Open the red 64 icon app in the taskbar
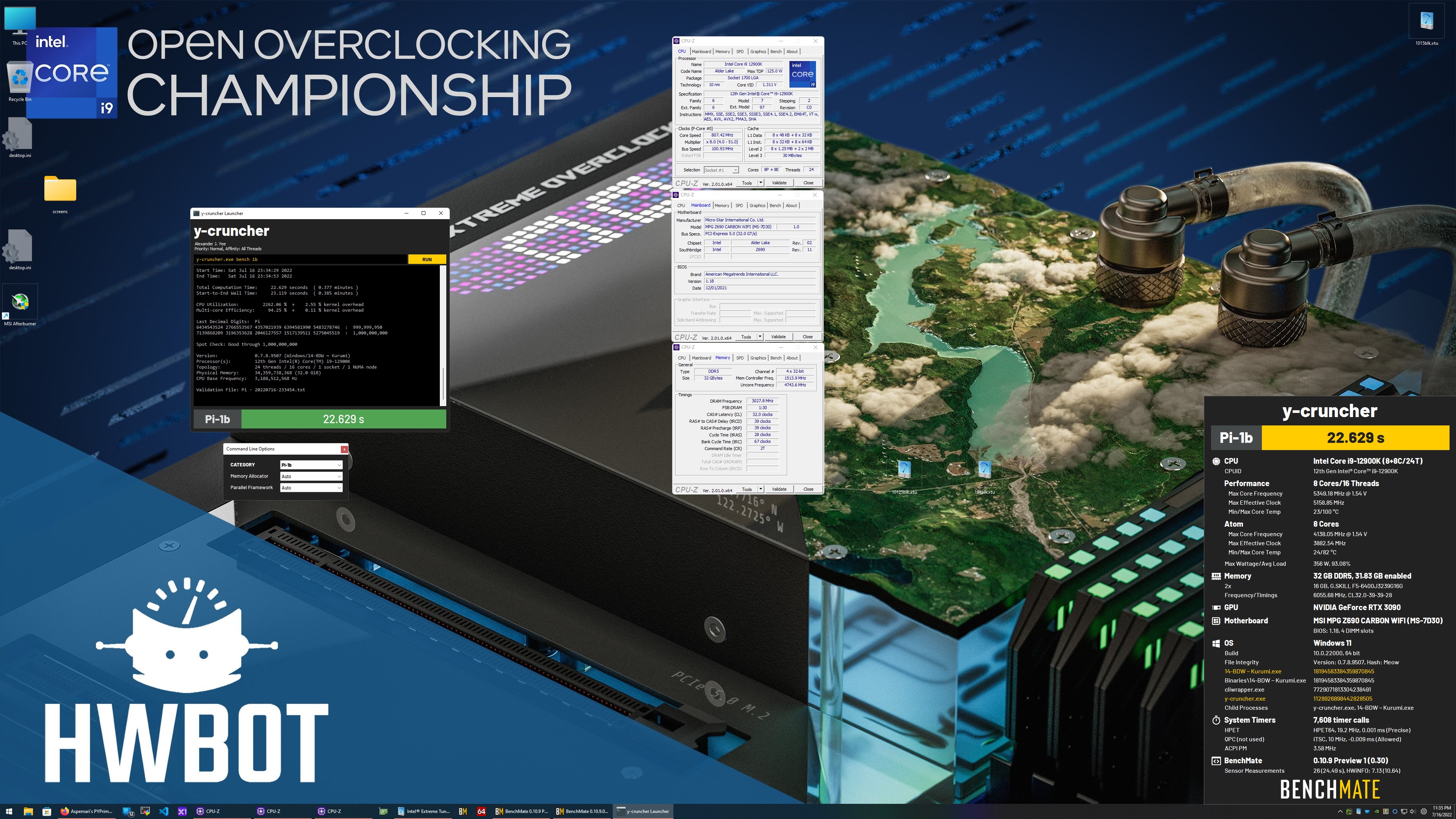 tap(481, 811)
